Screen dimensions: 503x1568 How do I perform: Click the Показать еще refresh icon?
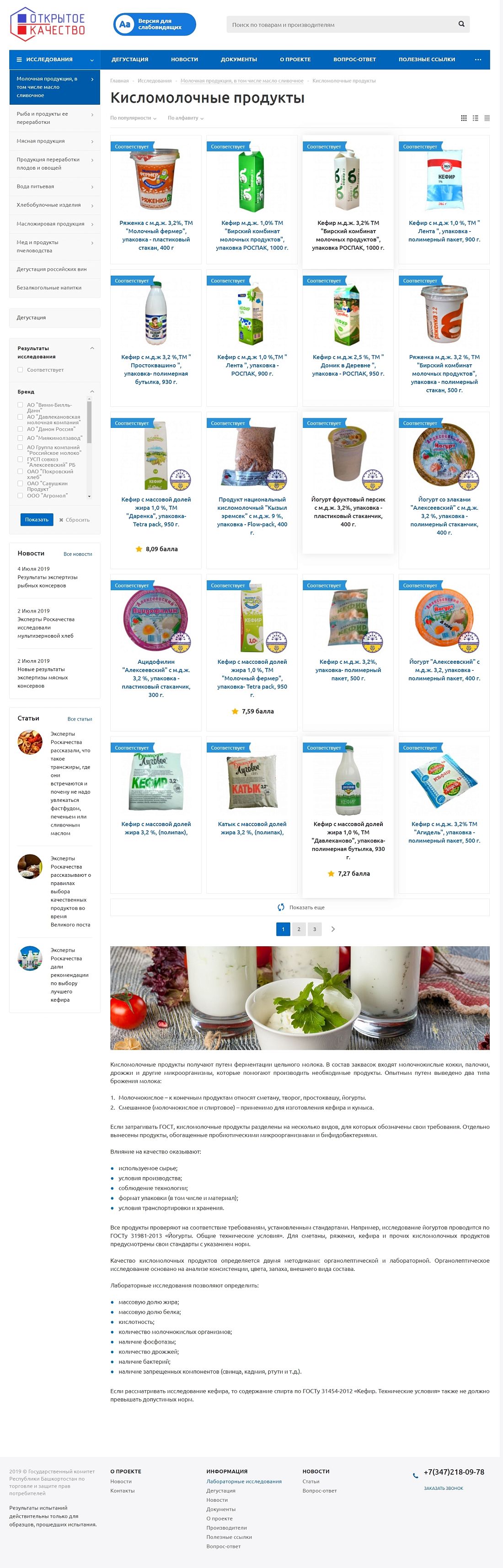(x=281, y=907)
